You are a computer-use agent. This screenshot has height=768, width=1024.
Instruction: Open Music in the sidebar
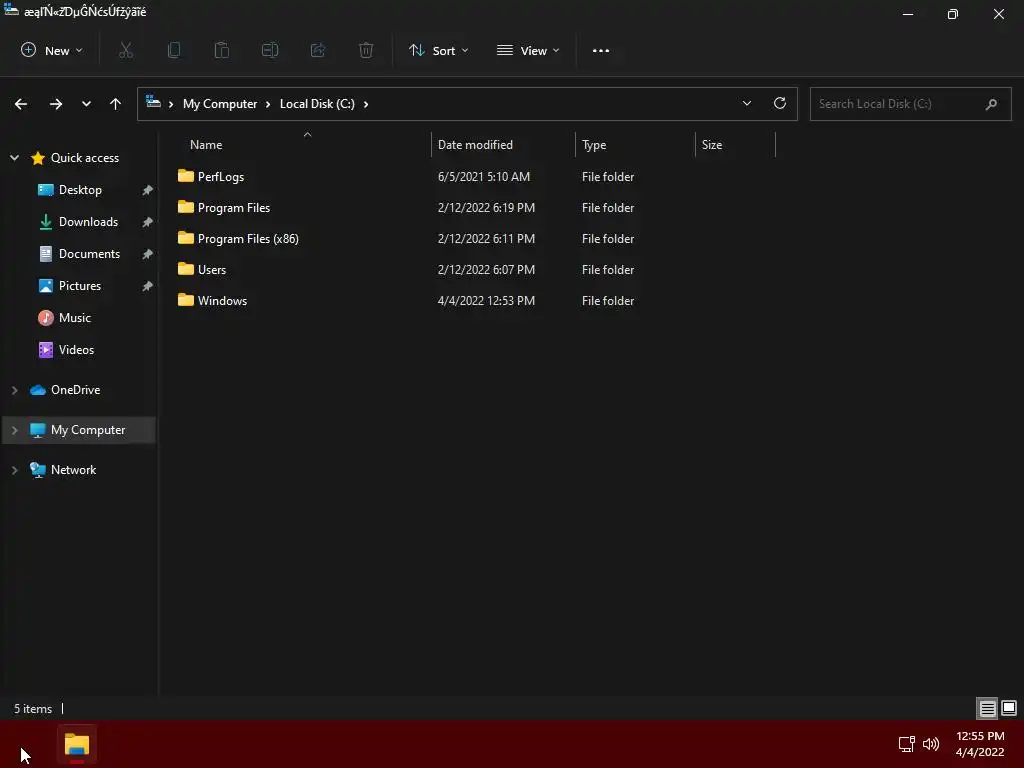point(74,318)
